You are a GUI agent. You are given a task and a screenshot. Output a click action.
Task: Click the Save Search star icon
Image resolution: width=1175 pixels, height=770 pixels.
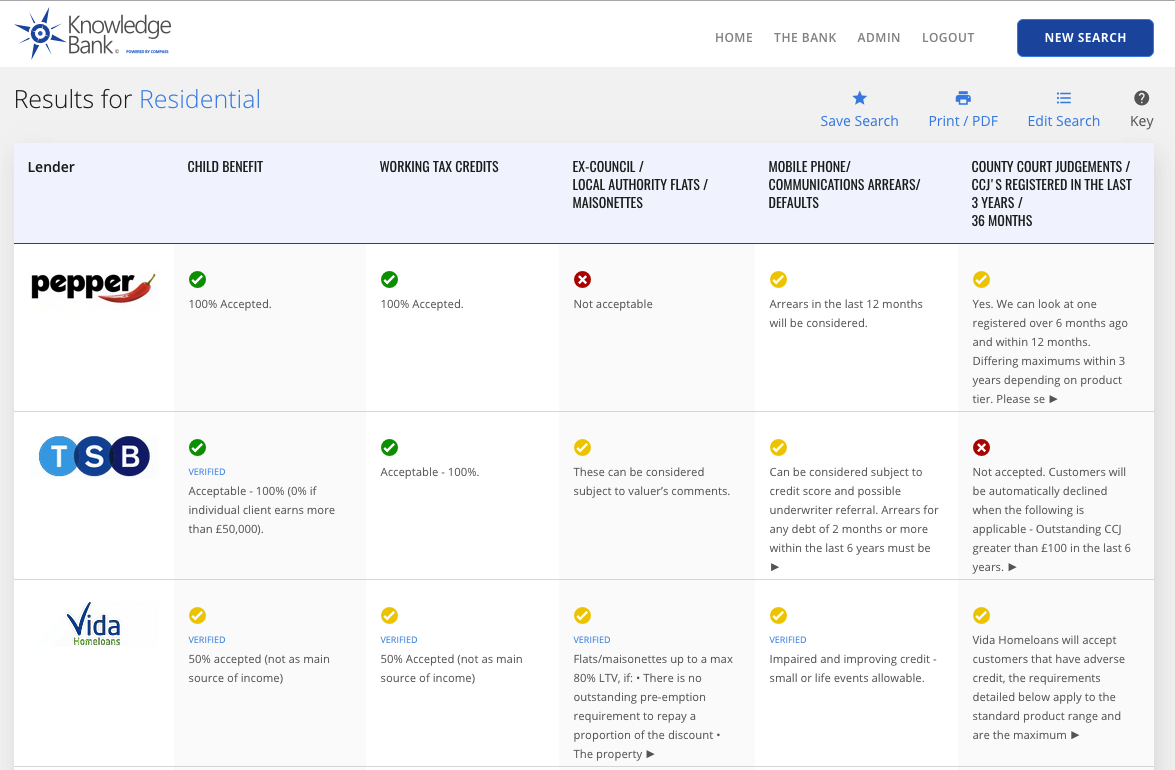pos(860,98)
